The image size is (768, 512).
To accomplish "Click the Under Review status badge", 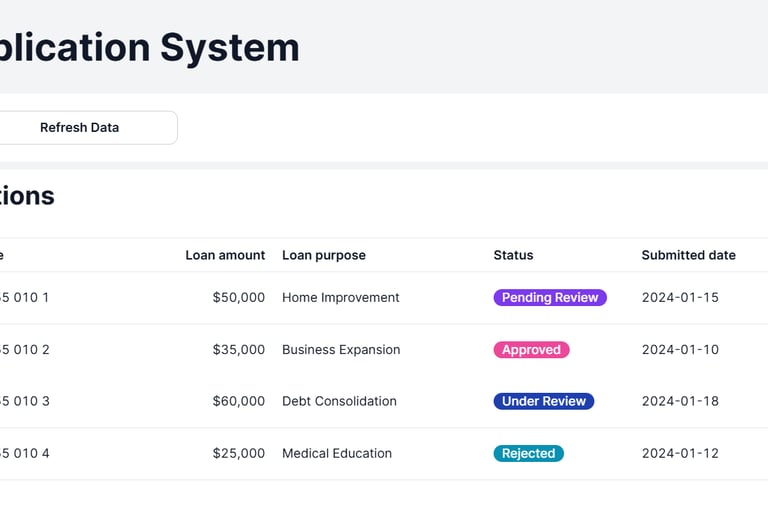I will pyautogui.click(x=544, y=401).
